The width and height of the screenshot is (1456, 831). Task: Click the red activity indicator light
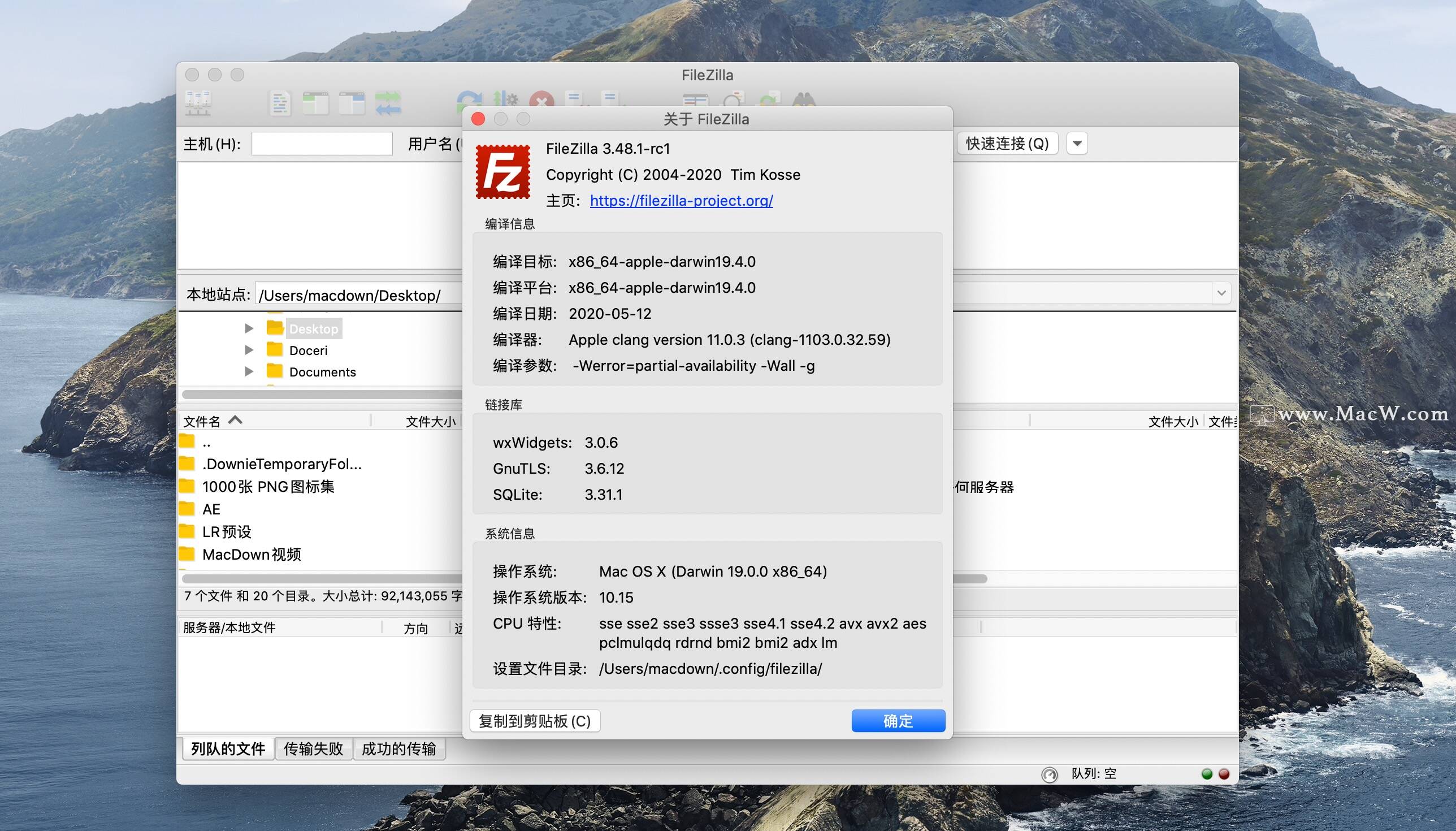[1224, 774]
